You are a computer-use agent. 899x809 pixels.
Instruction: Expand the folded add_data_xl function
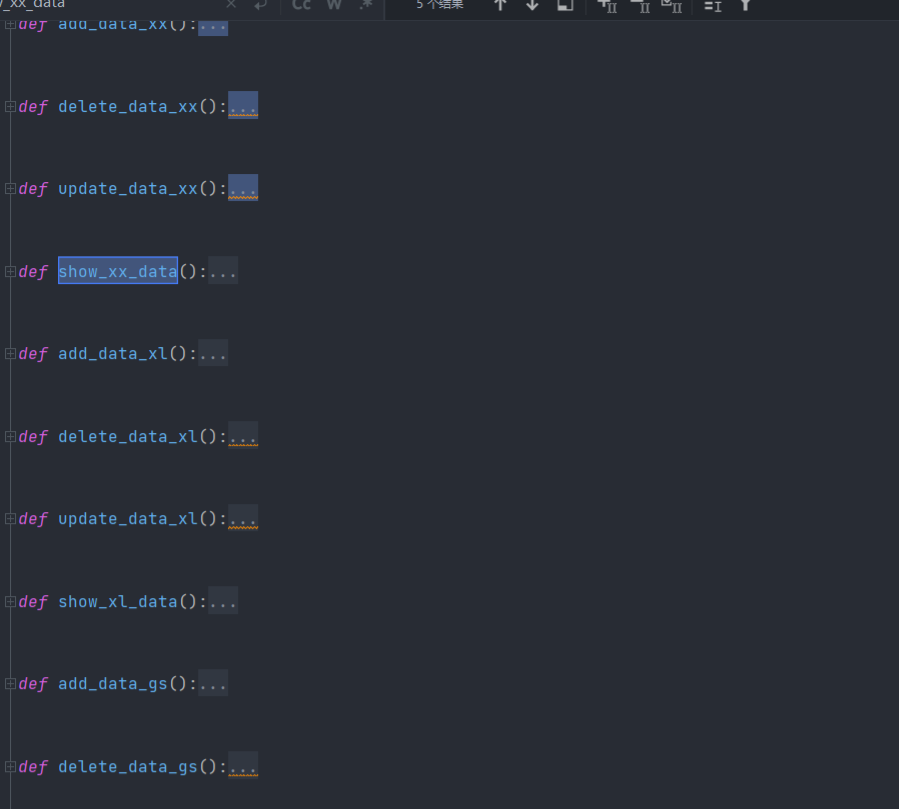10,354
